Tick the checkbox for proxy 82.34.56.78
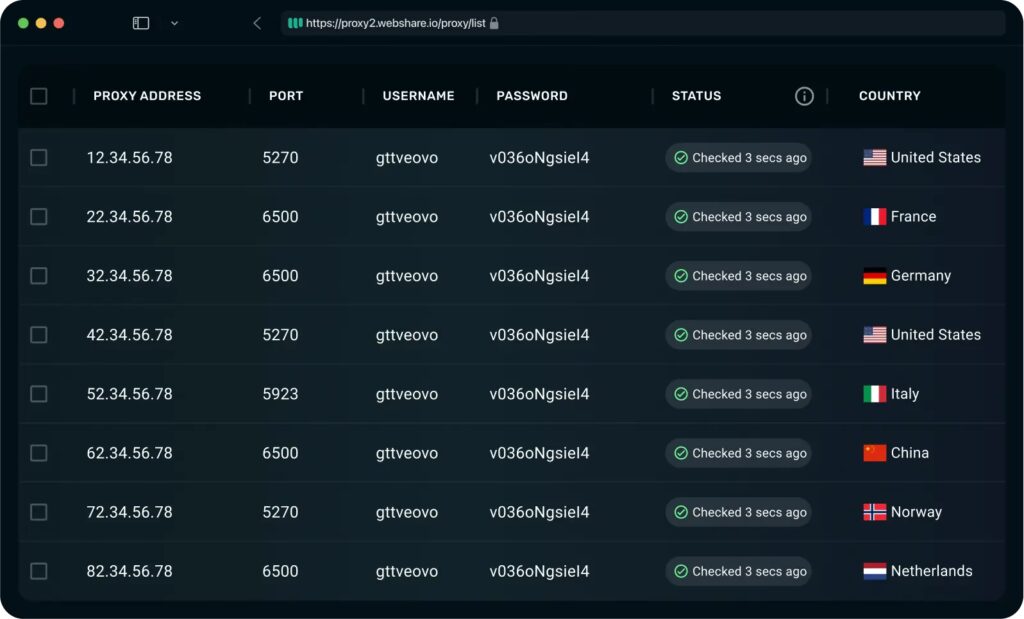The image size is (1024, 619). coord(39,571)
